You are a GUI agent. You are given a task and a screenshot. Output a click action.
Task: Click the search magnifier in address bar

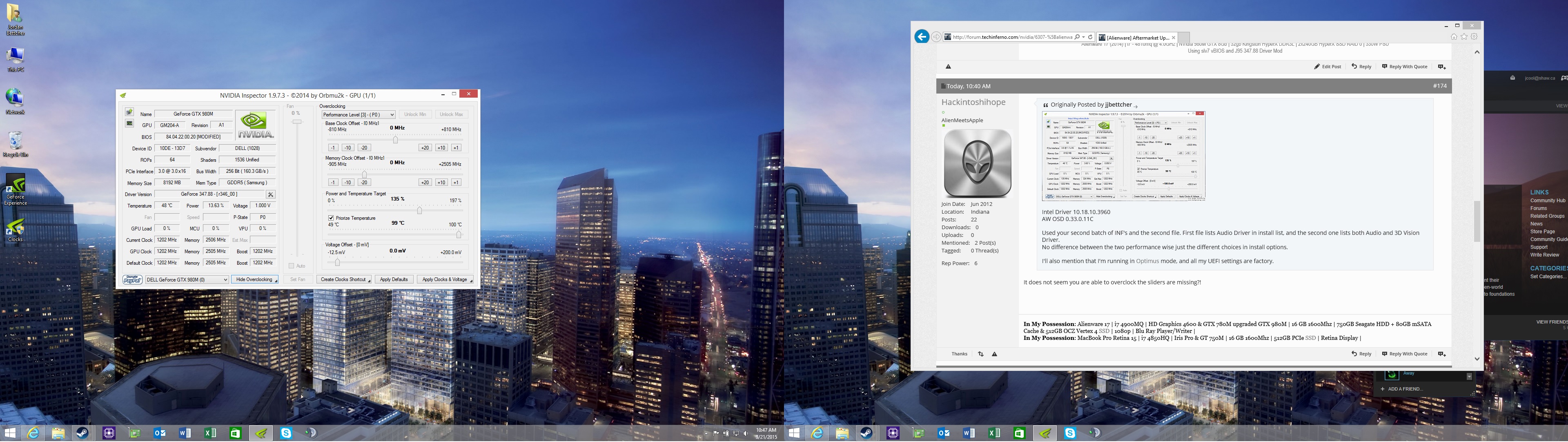[x=1077, y=37]
